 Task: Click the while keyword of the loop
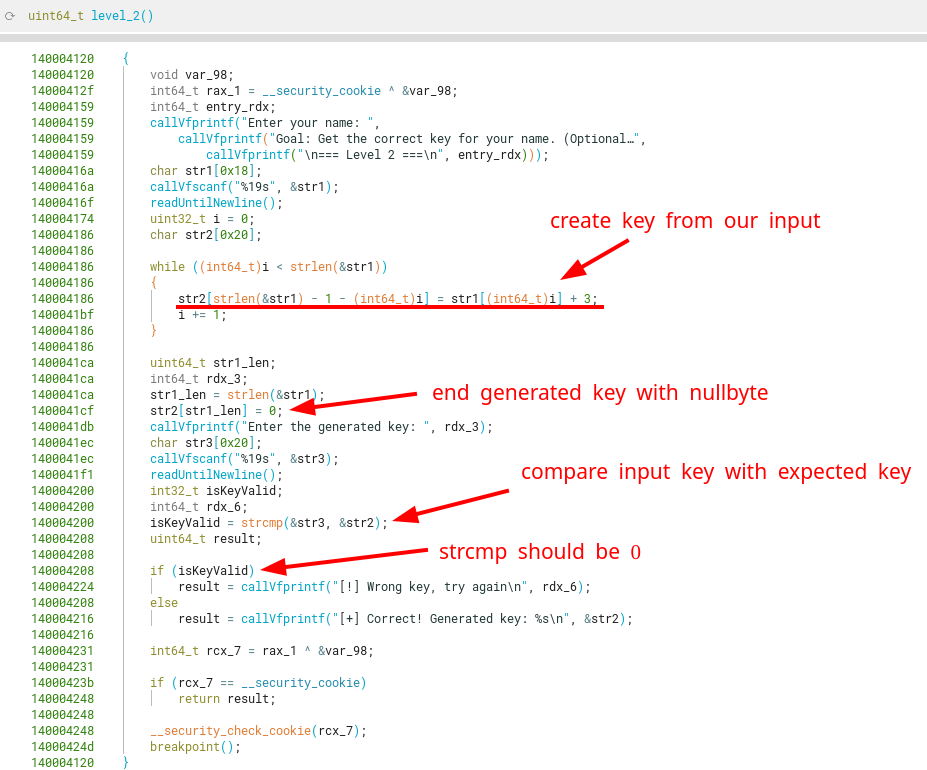point(167,267)
